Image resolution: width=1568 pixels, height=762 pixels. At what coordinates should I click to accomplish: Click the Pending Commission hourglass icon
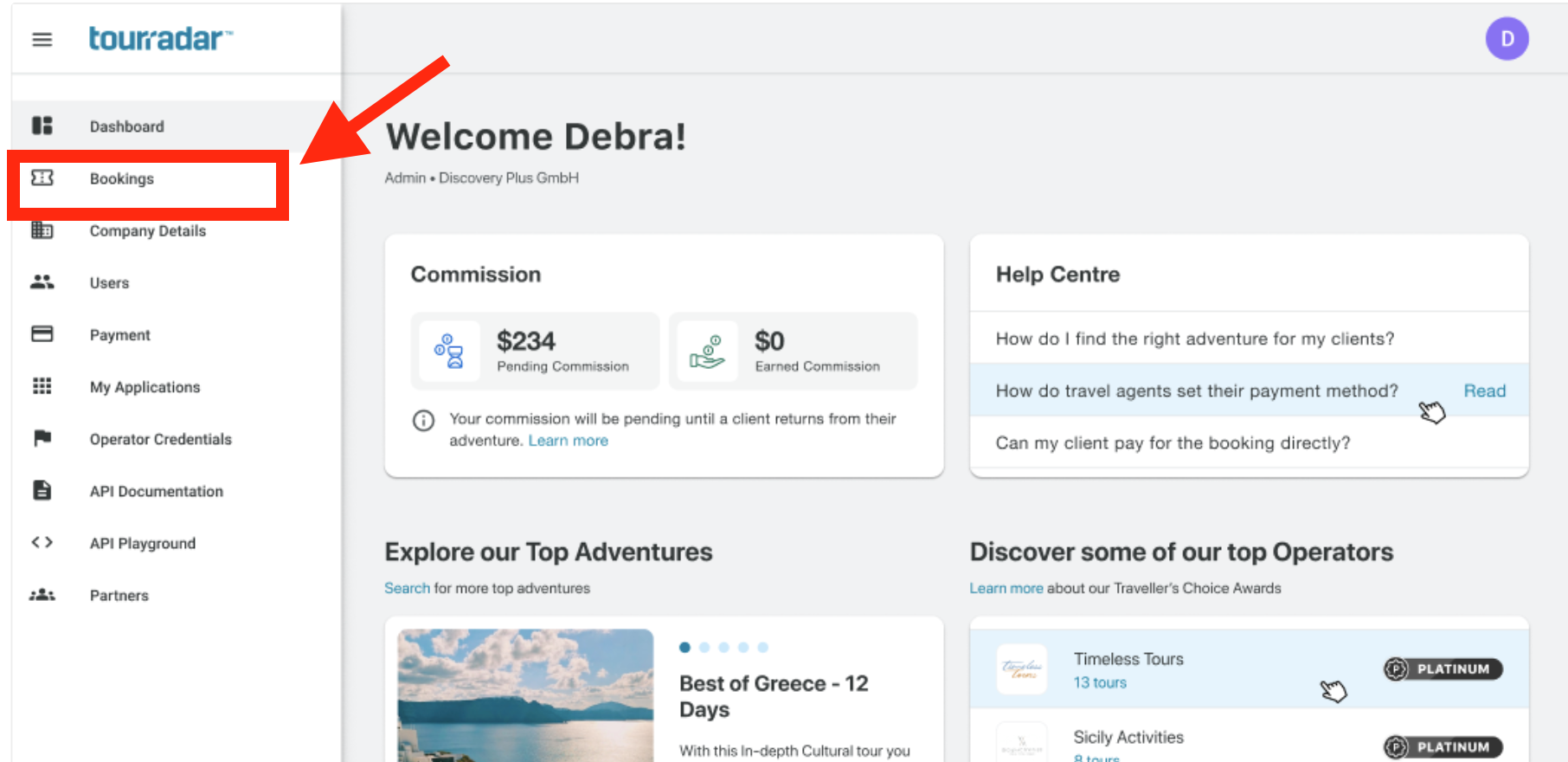click(x=449, y=351)
